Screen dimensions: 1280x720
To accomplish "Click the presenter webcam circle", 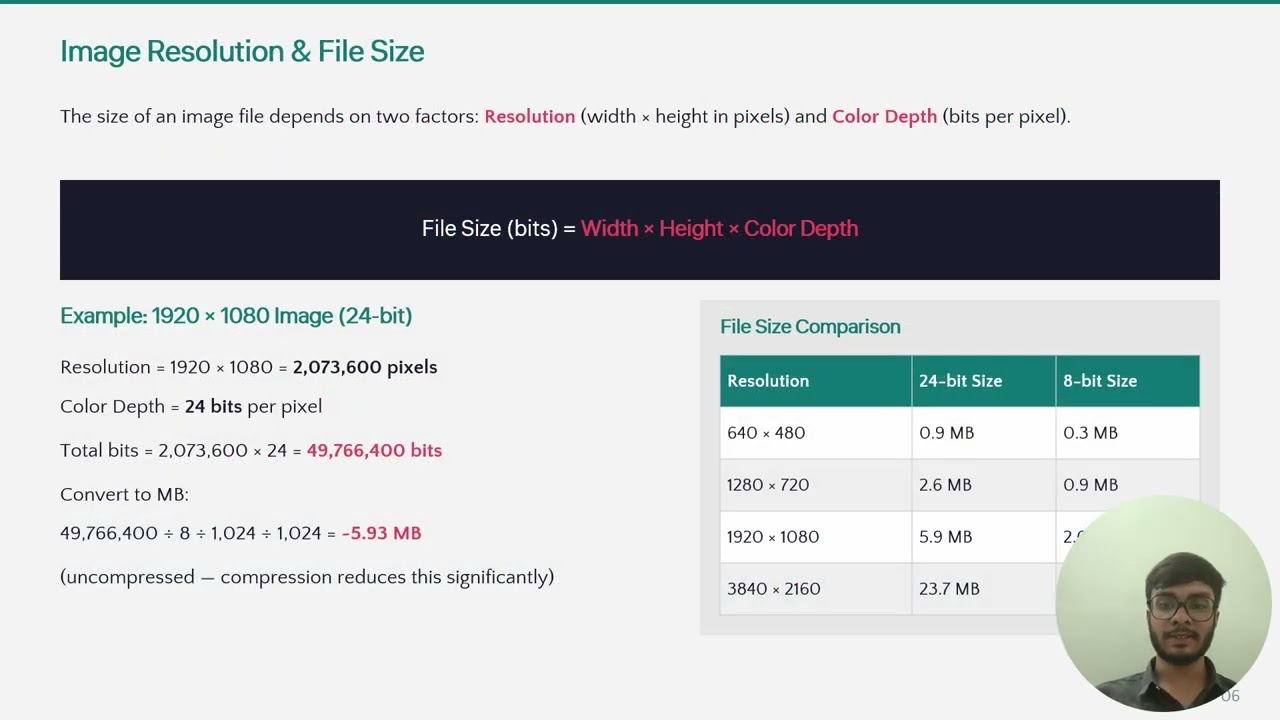I will (1164, 604).
